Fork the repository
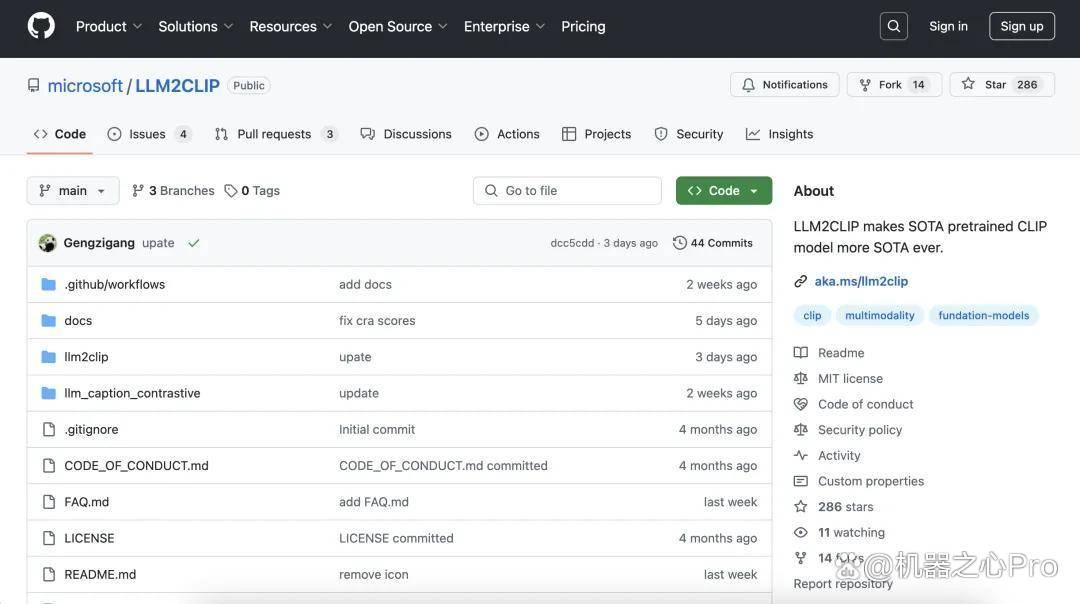This screenshot has width=1080, height=604. click(894, 85)
